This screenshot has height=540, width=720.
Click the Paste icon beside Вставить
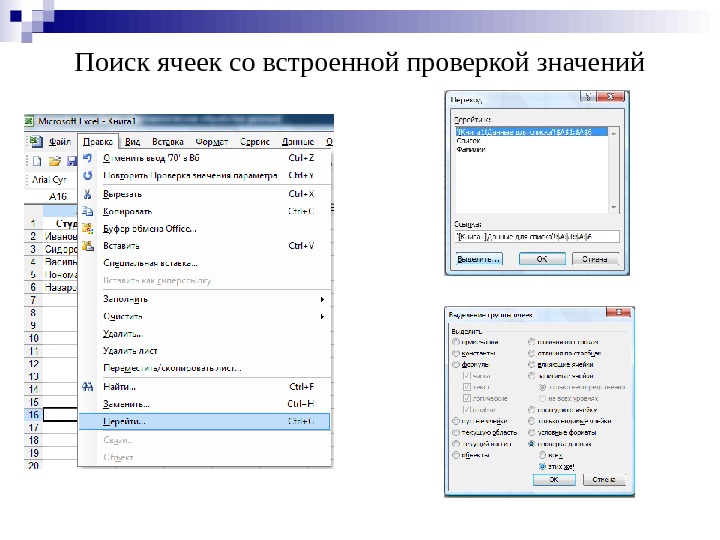[x=87, y=246]
